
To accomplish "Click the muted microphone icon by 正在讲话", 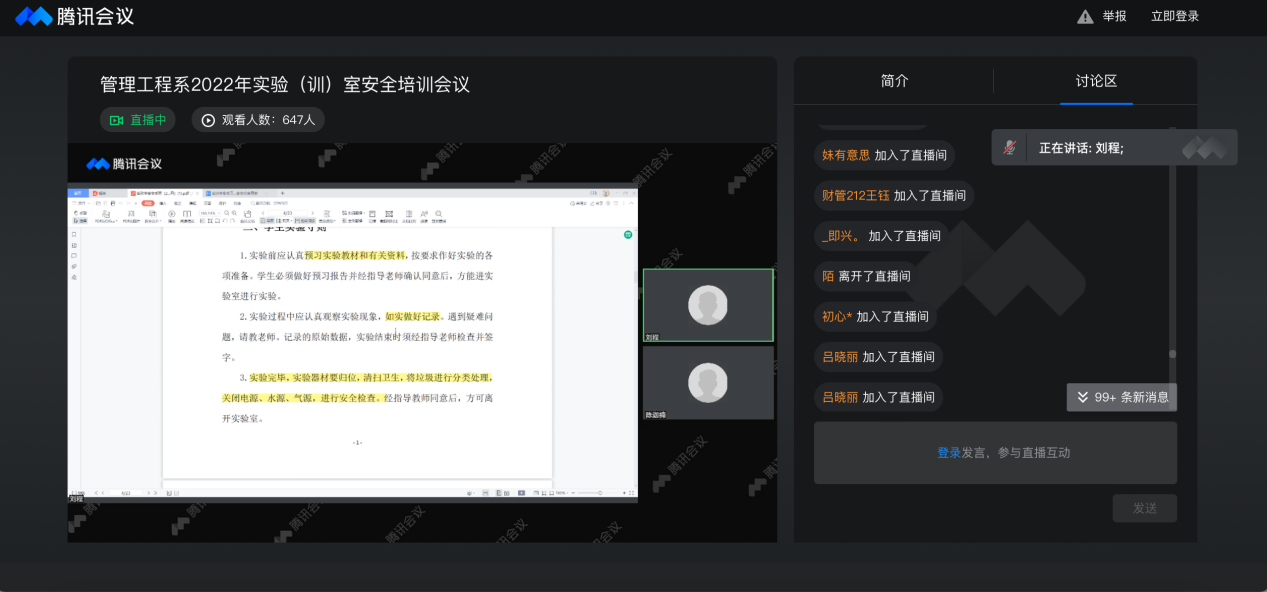I will (x=1009, y=148).
